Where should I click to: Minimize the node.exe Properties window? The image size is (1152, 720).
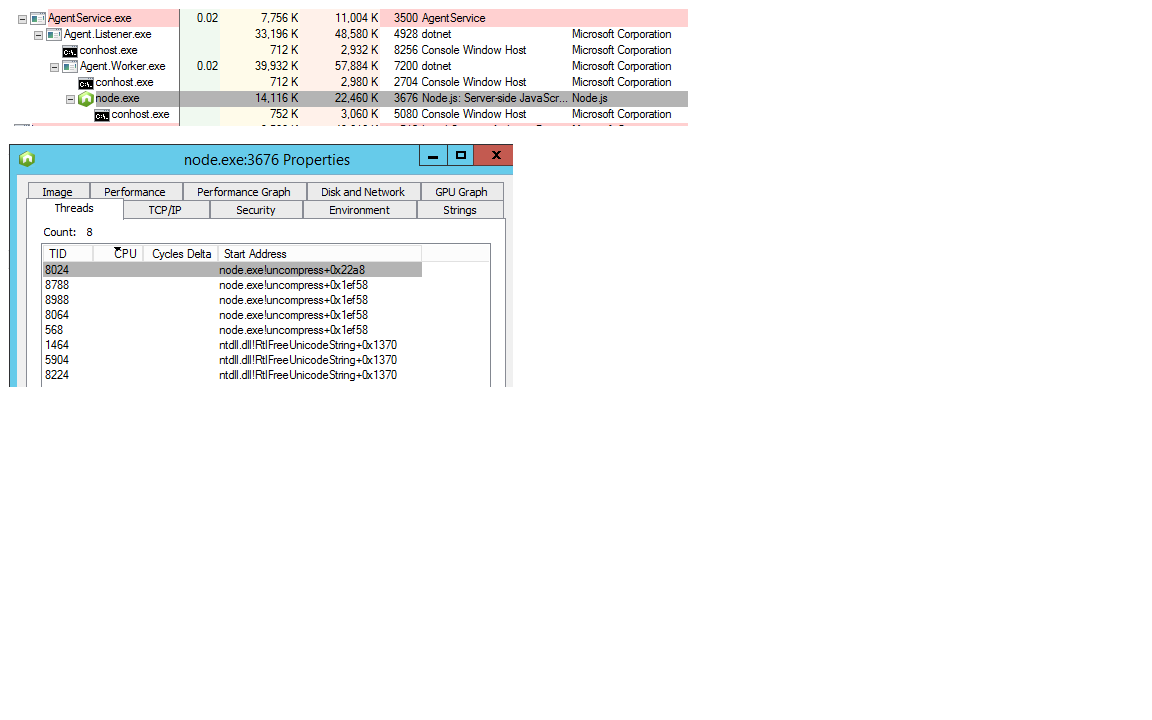click(x=433, y=155)
